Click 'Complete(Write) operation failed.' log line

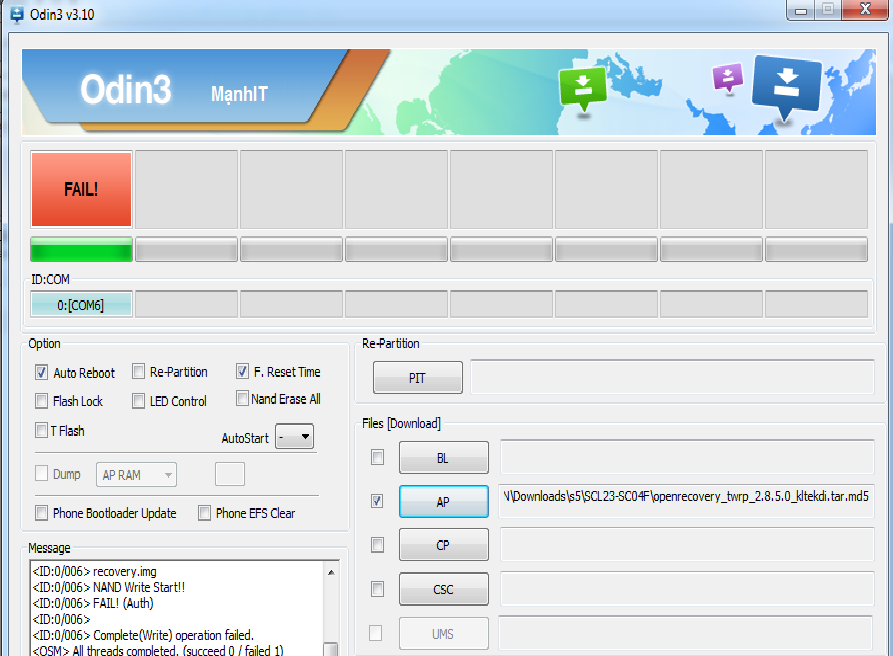coord(143,635)
